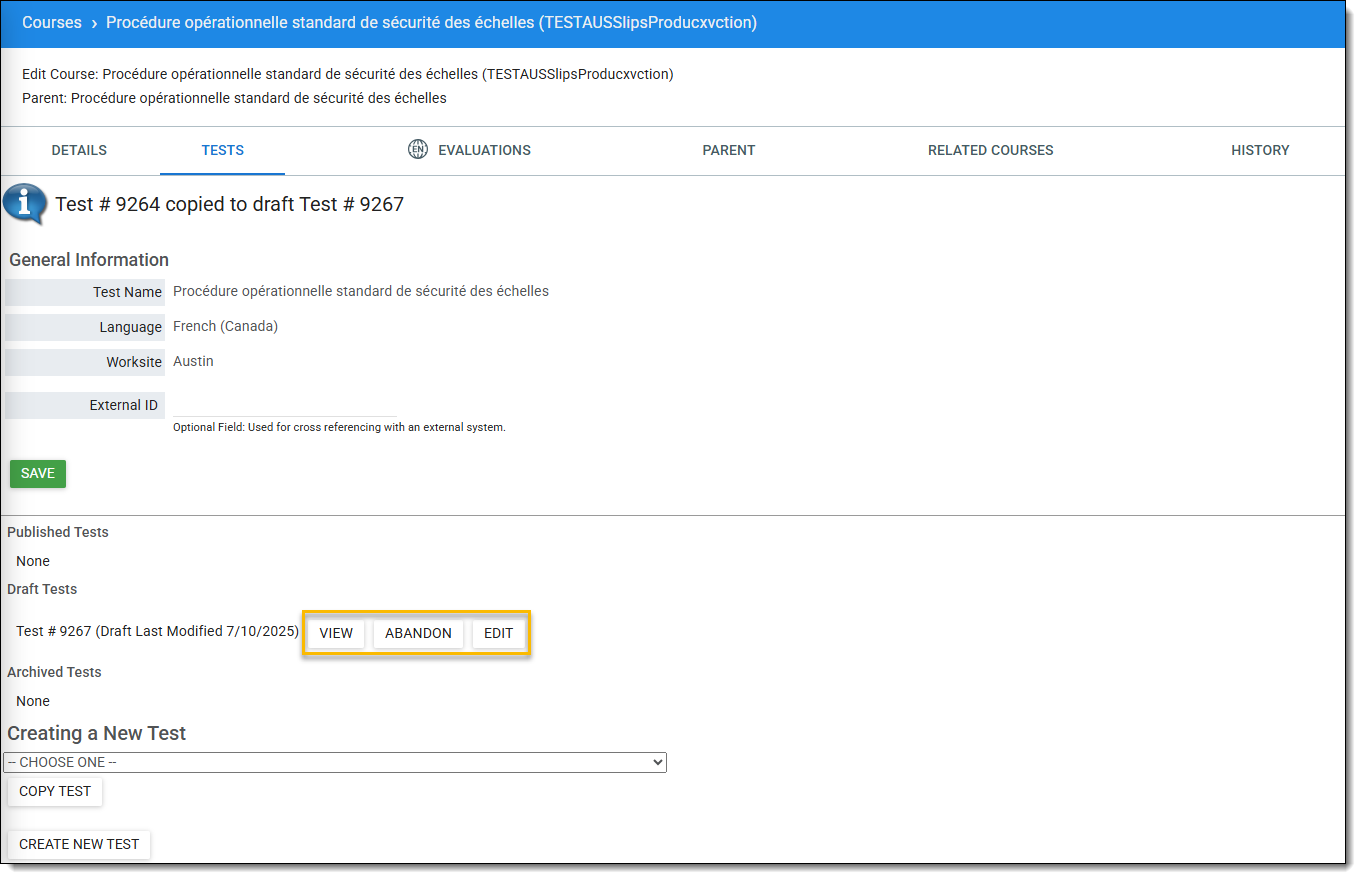Focus the External ID input field

284,405
